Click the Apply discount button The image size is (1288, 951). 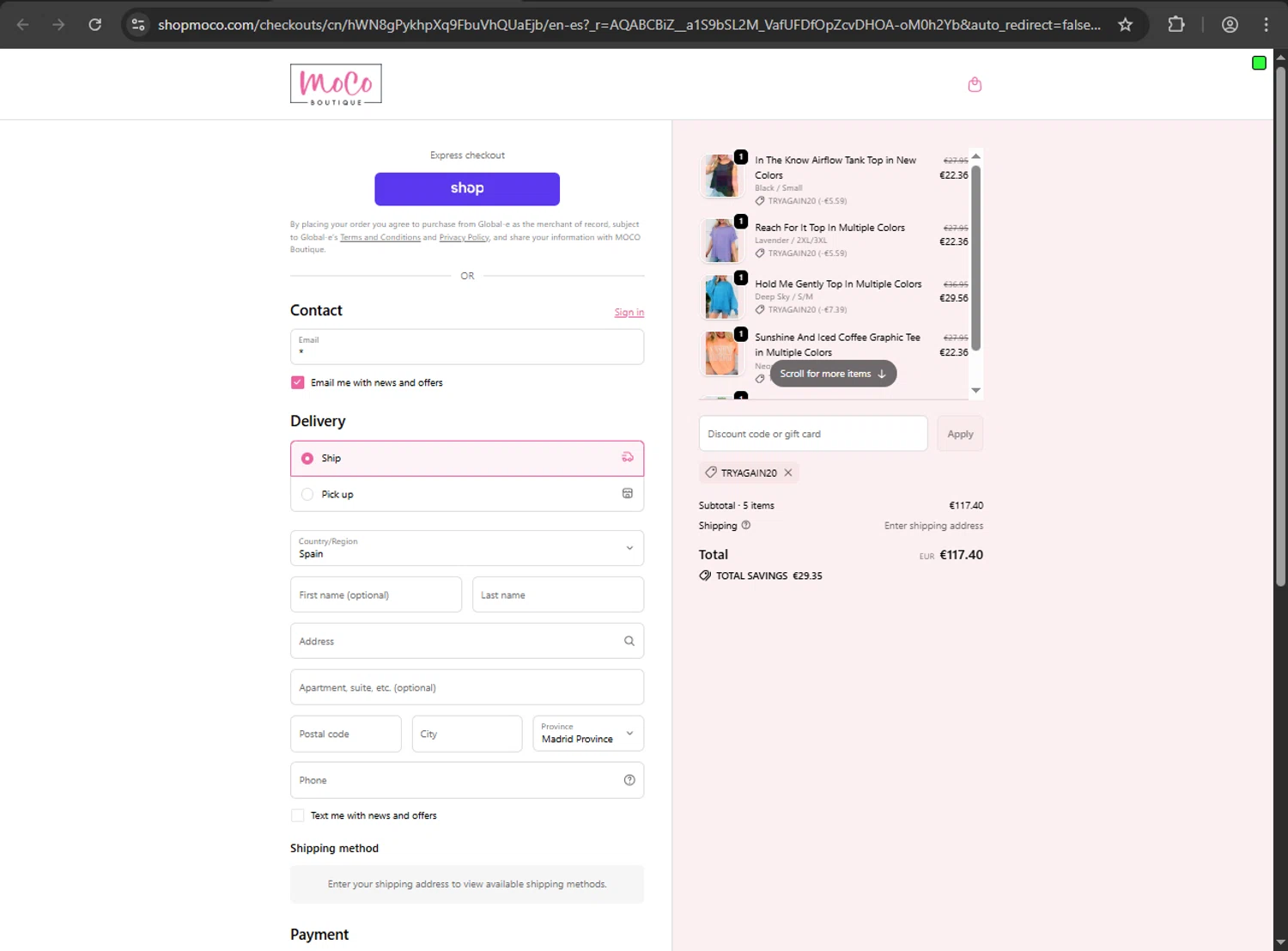(960, 434)
